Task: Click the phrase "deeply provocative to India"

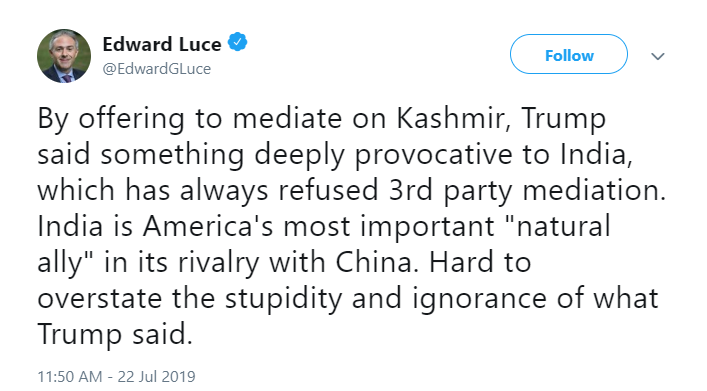Action: (x=441, y=155)
